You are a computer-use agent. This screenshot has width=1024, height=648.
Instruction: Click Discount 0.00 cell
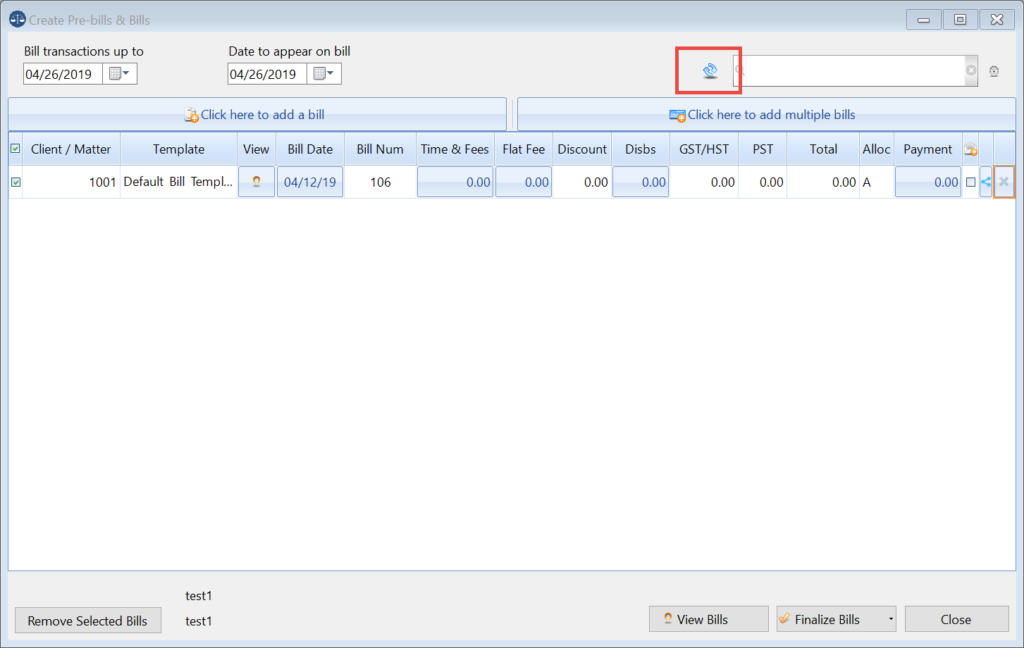(582, 182)
